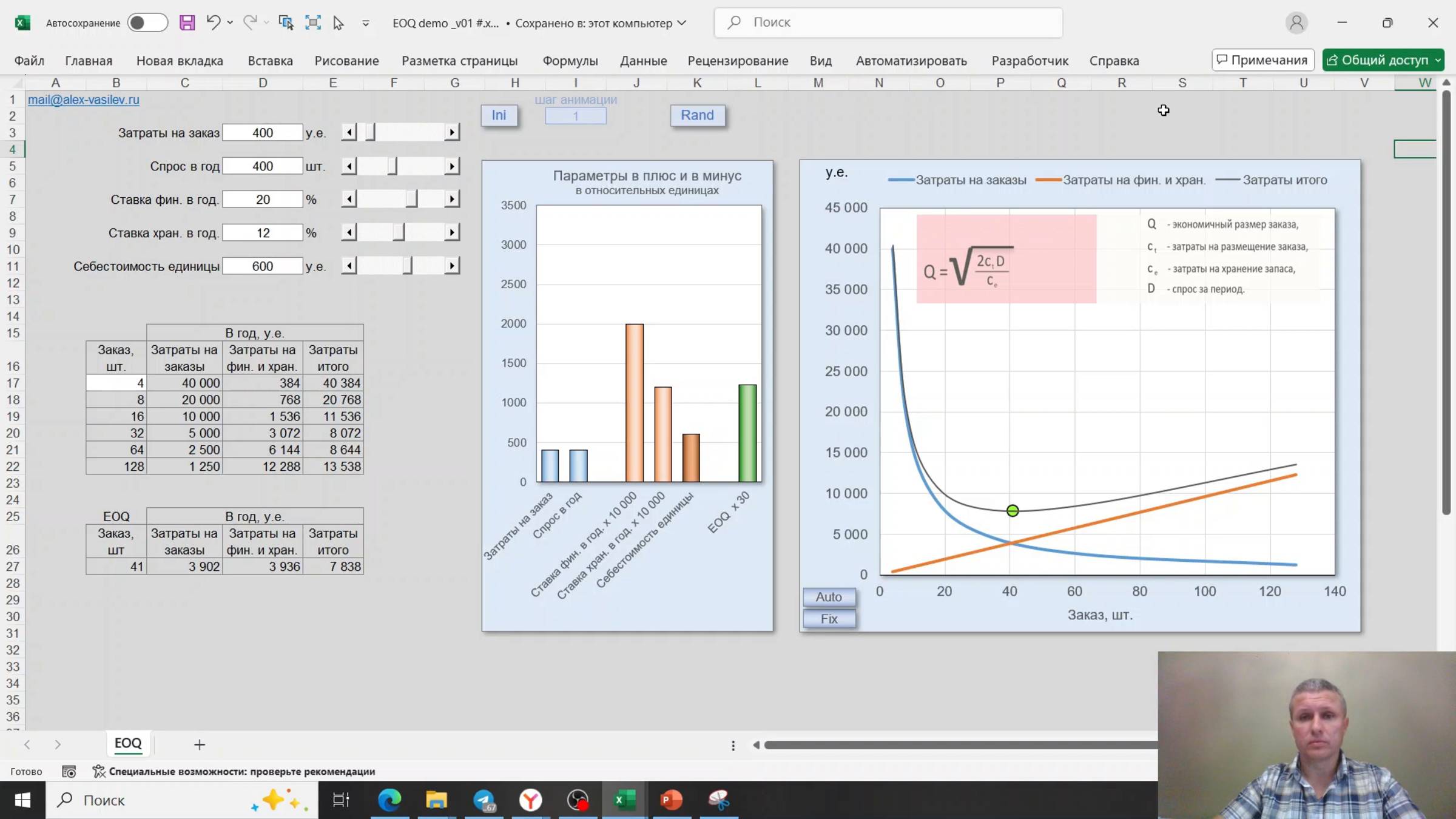Expand the file save location dropdown
This screenshot has width=1456, height=819.
pyautogui.click(x=682, y=23)
